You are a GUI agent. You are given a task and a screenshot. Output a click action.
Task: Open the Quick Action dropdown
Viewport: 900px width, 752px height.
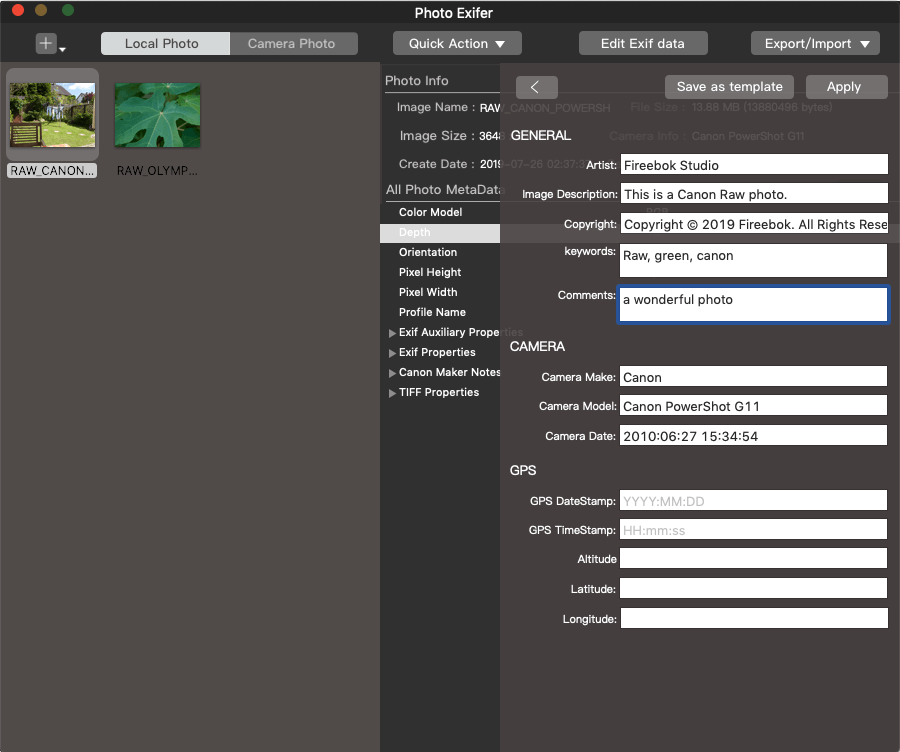[457, 44]
